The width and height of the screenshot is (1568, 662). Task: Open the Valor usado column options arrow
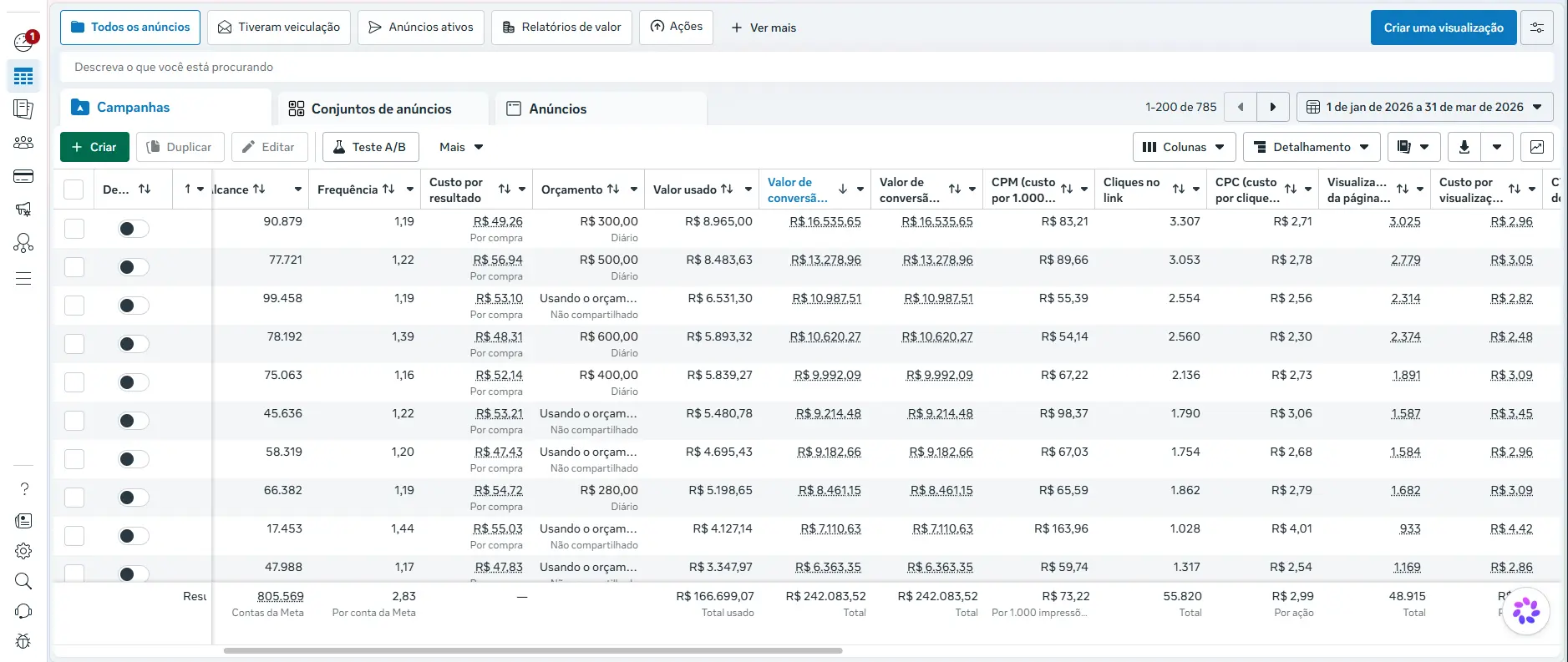pyautogui.click(x=748, y=190)
